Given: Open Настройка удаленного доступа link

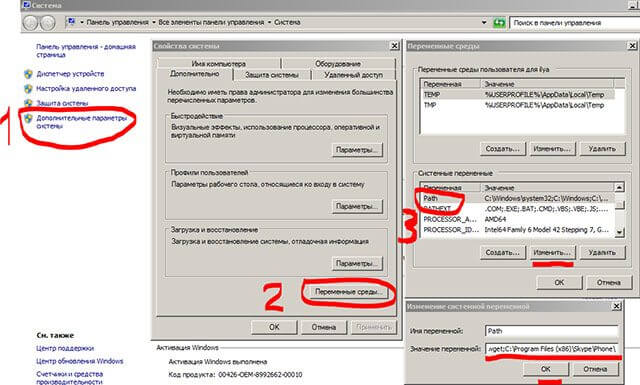Looking at the screenshot, I should click(86, 89).
